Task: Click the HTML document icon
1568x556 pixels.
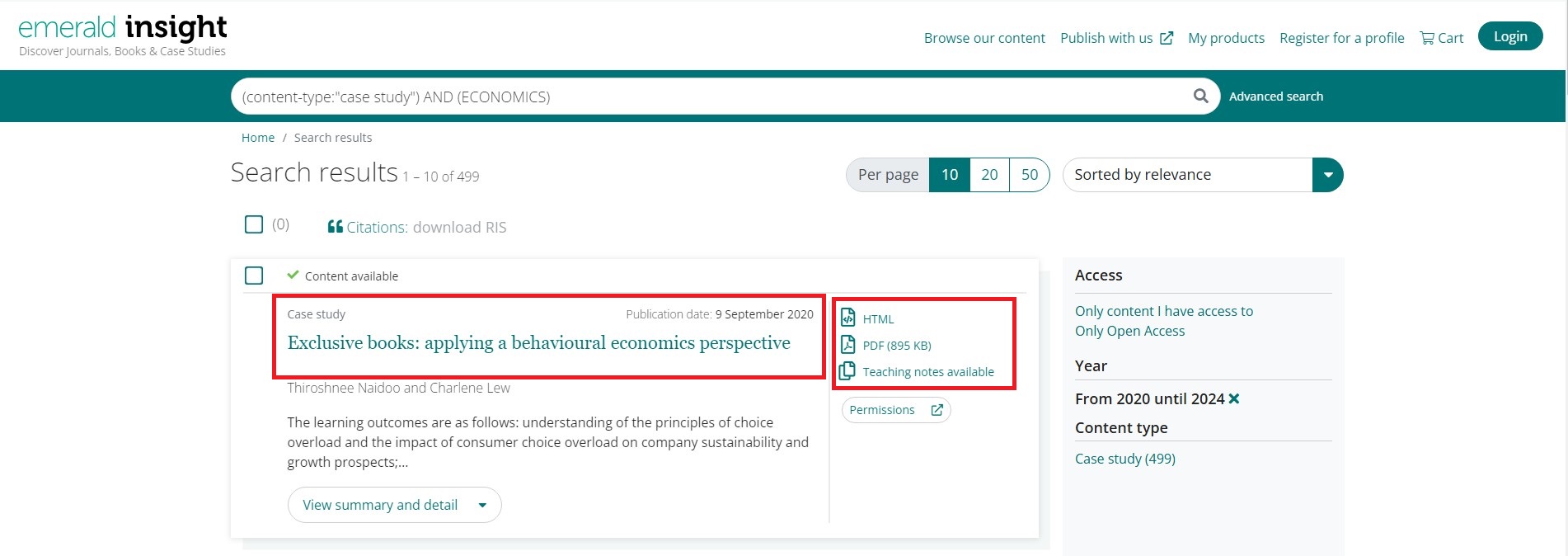Action: coord(847,318)
